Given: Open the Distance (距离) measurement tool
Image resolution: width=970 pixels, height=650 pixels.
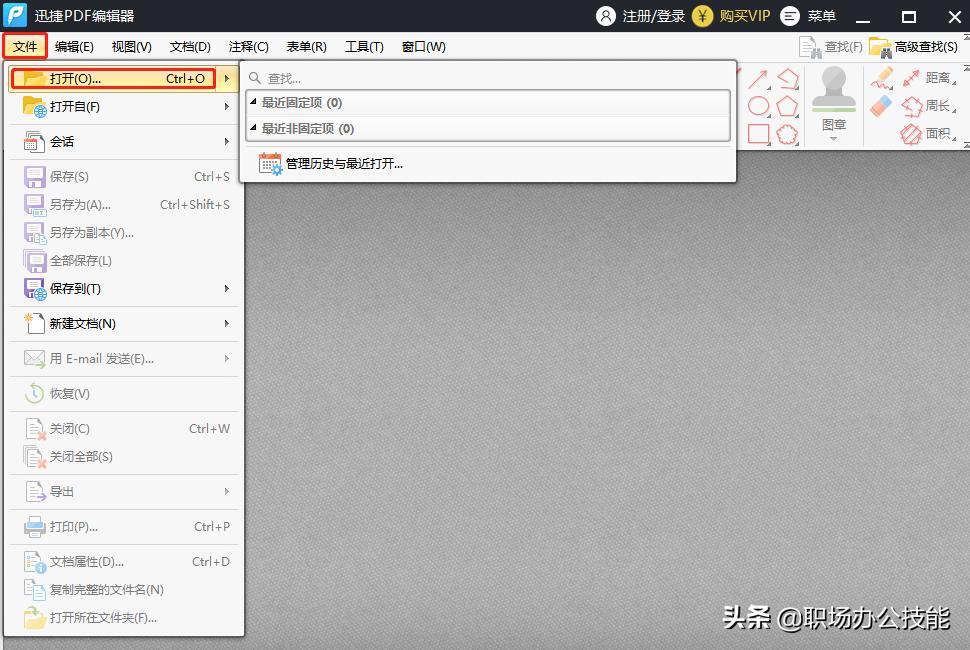Looking at the screenshot, I should pyautogui.click(x=939, y=78).
